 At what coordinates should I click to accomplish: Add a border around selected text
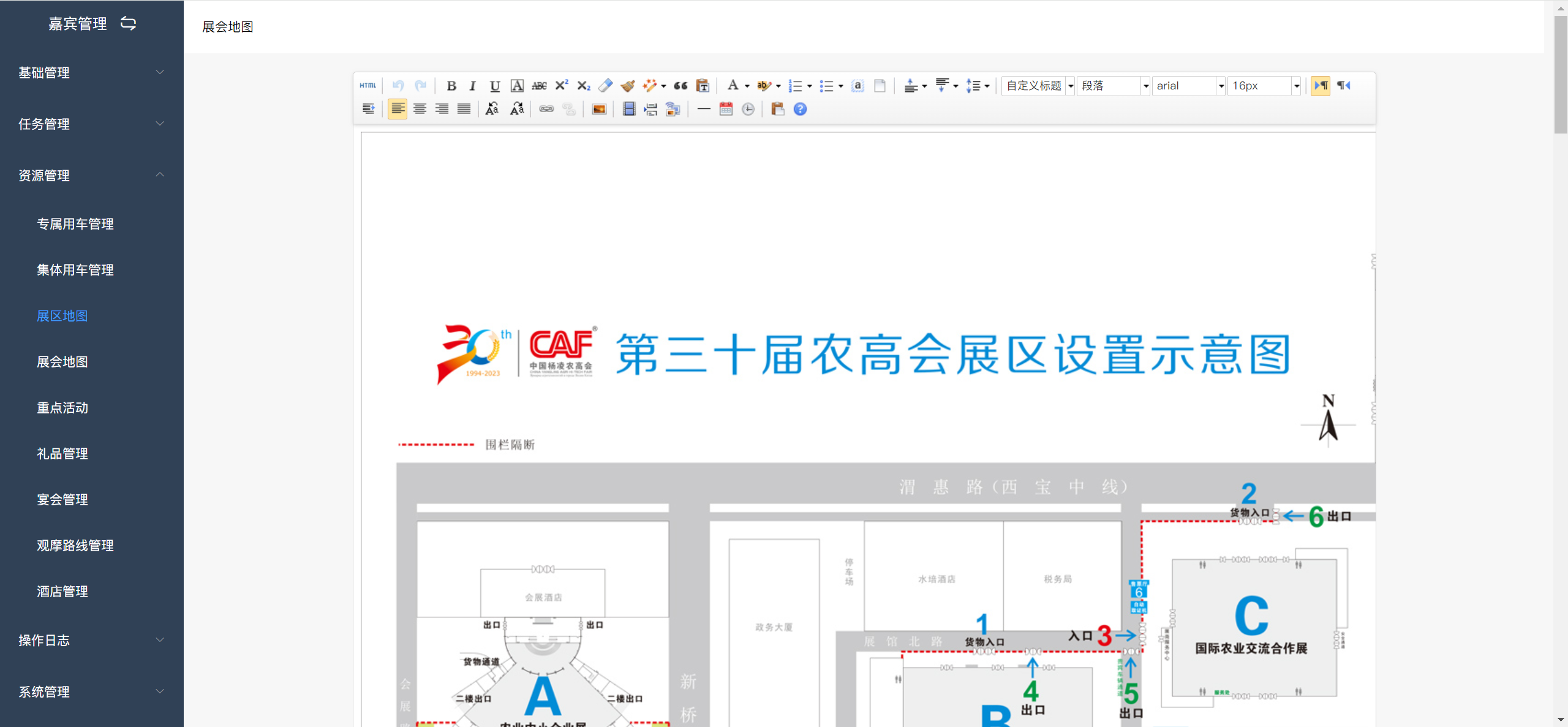tap(517, 86)
